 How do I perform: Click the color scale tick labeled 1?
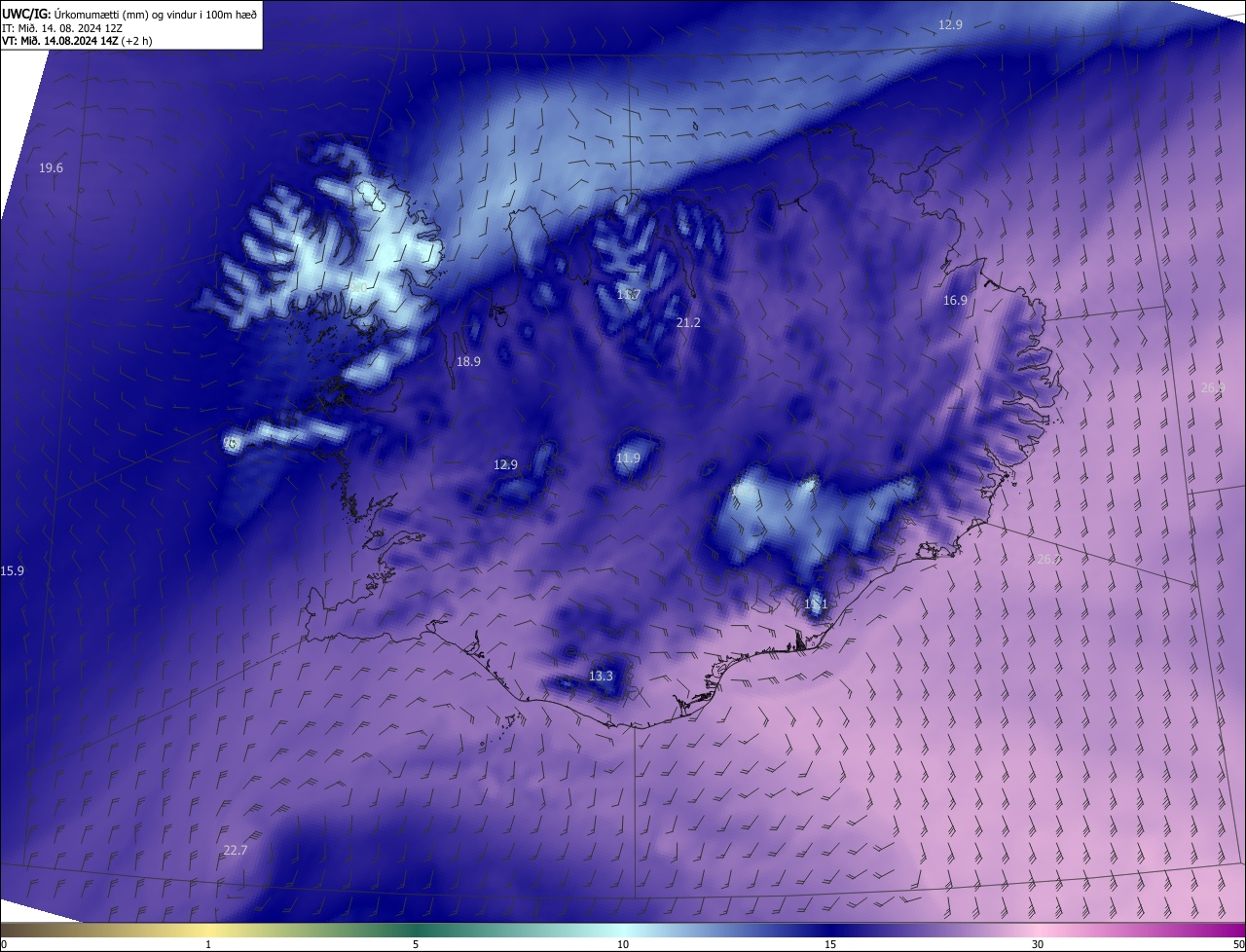[x=208, y=944]
